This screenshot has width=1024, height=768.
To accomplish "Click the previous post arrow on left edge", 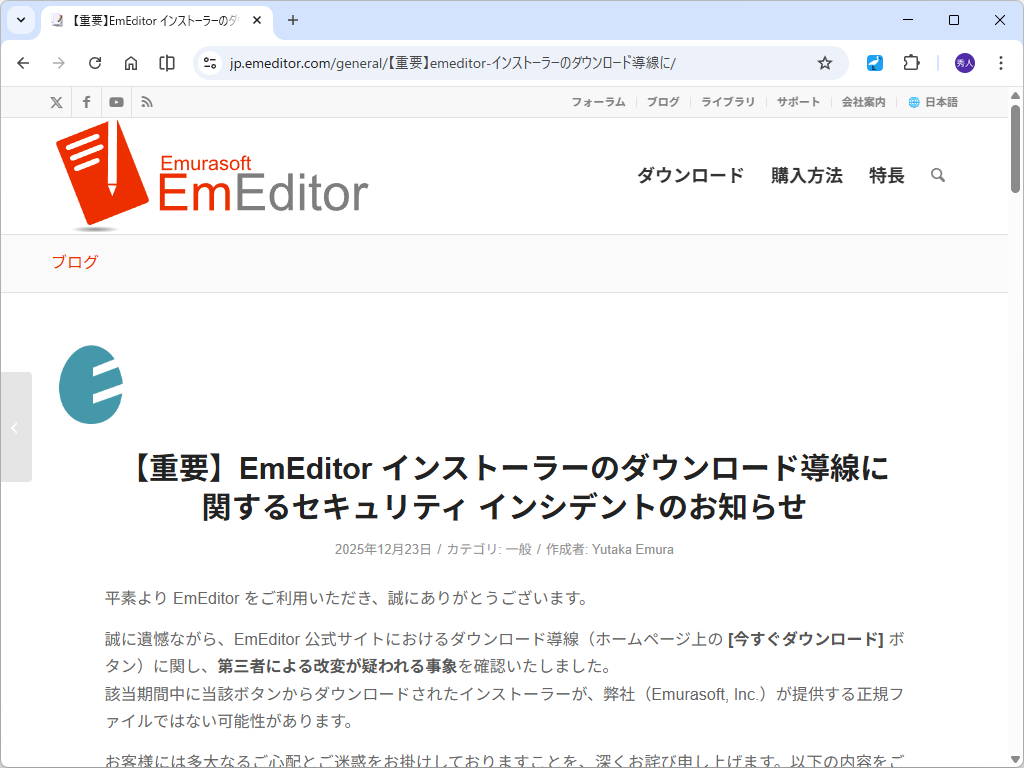I will point(16,427).
